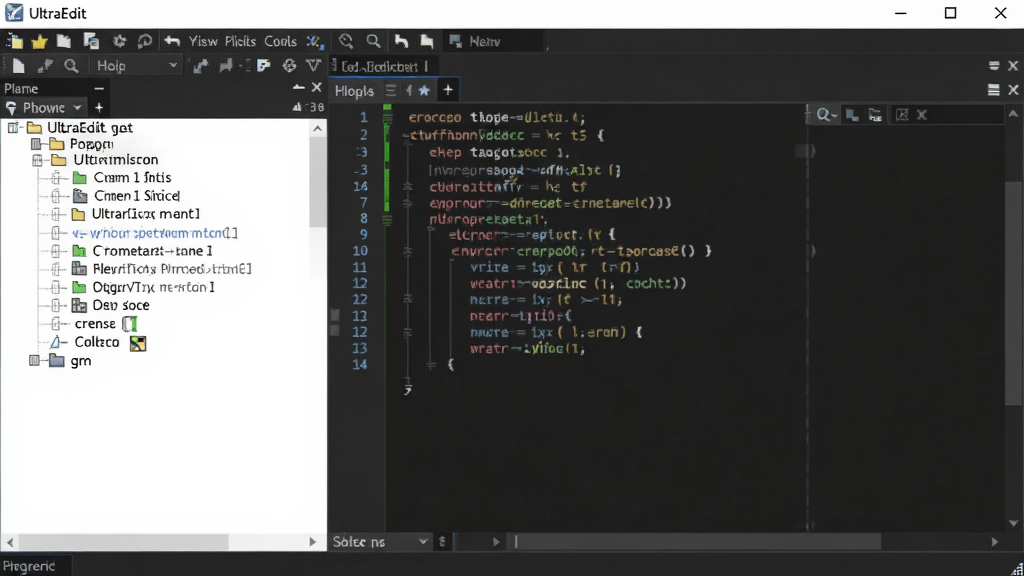Click the yellow star favorites icon
Viewport: 1024px width, 576px height.
(39, 42)
